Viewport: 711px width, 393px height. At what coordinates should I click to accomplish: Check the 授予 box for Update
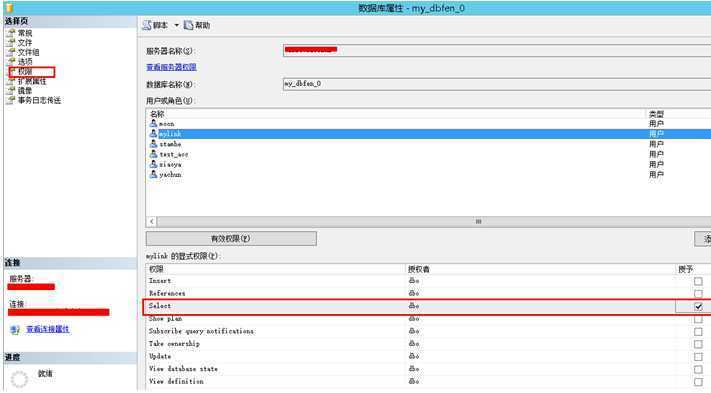tap(698, 357)
